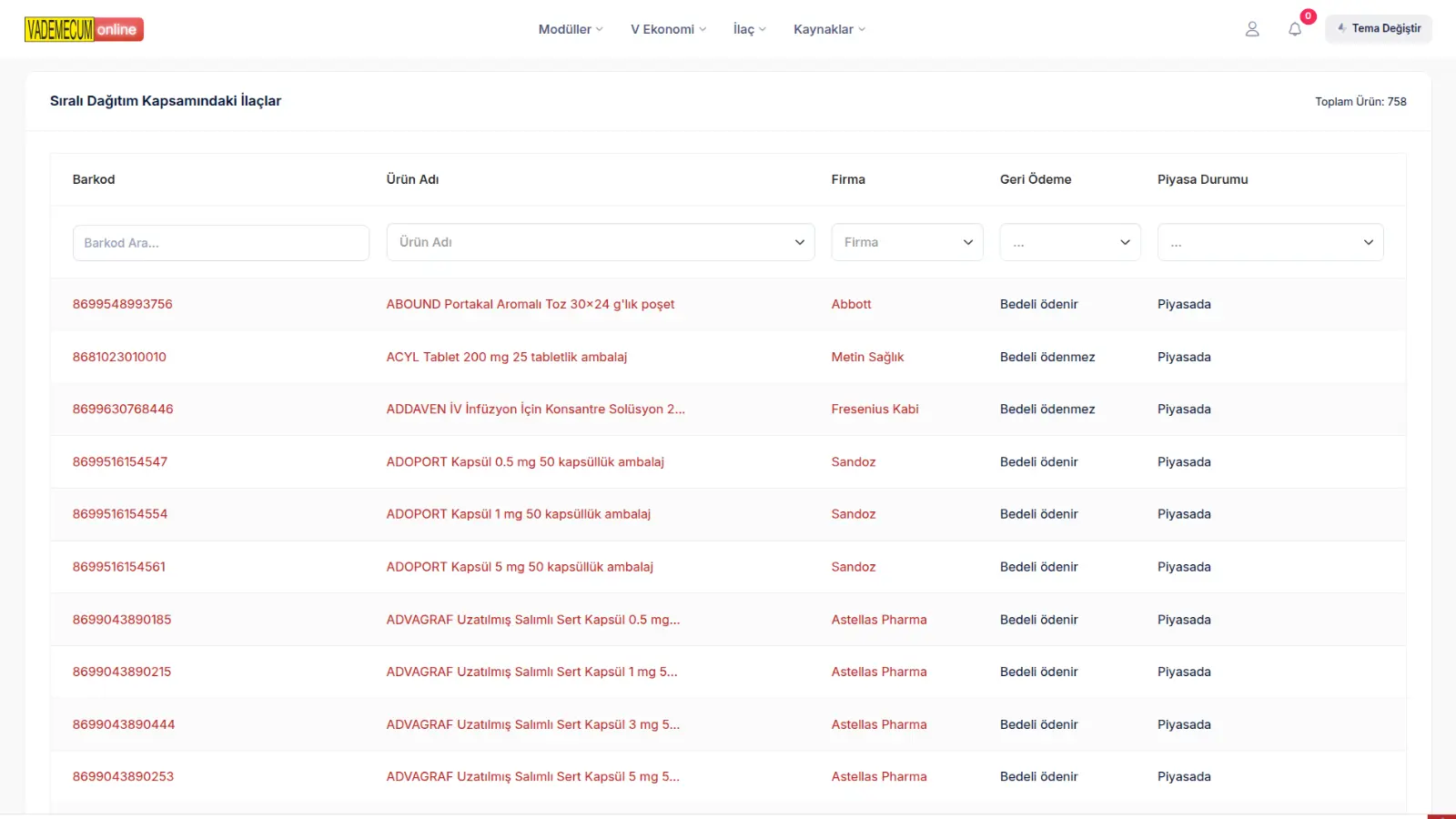Expand the Firma filter dropdown
Image resolution: width=1456 pixels, height=819 pixels.
pos(907,242)
